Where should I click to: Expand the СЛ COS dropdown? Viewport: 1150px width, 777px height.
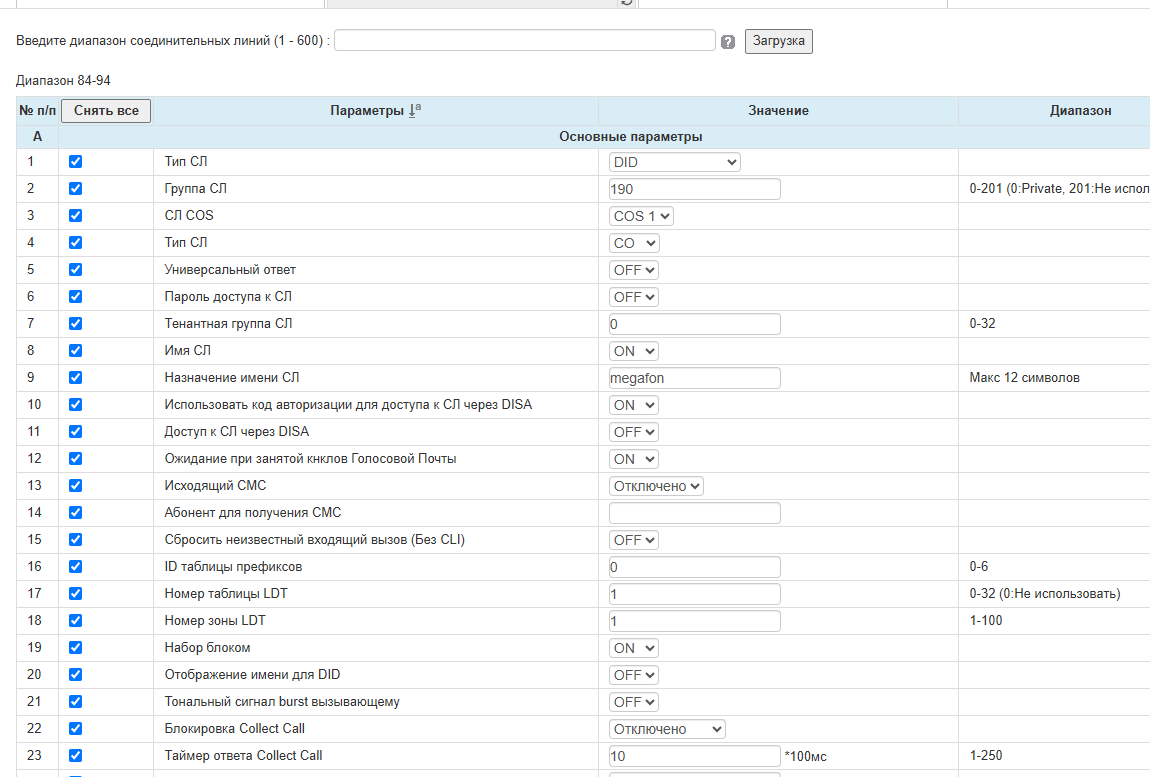[642, 216]
